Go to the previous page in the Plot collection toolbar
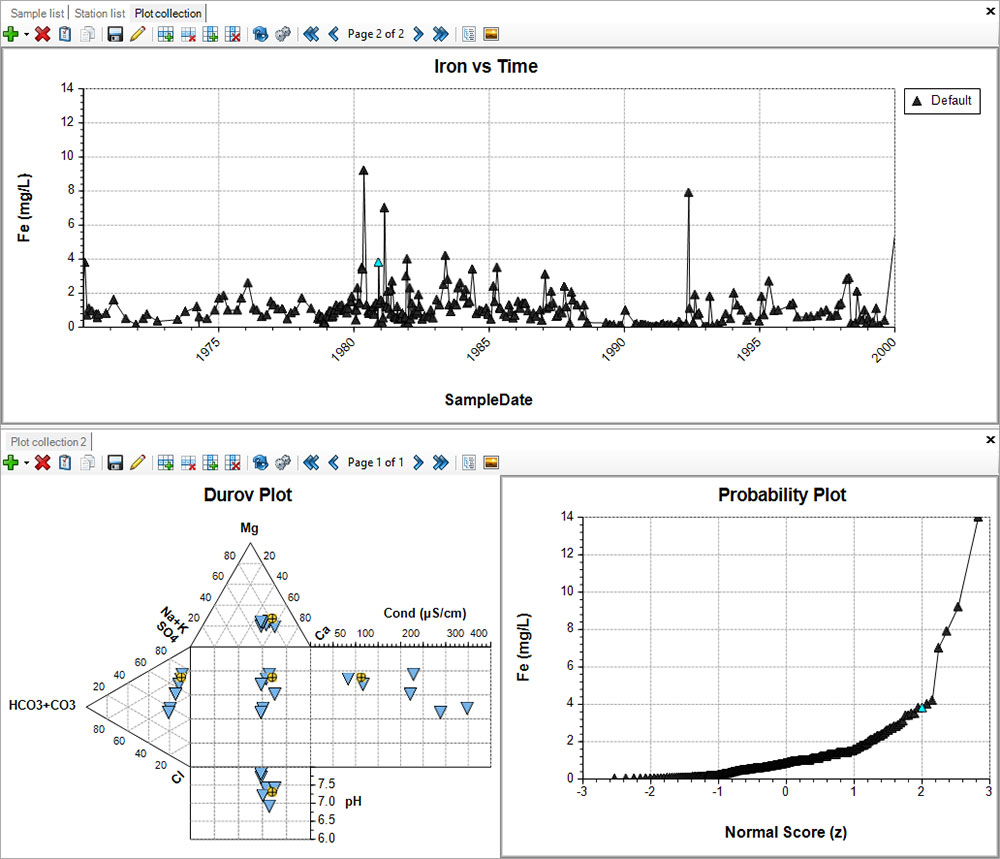 (333, 34)
